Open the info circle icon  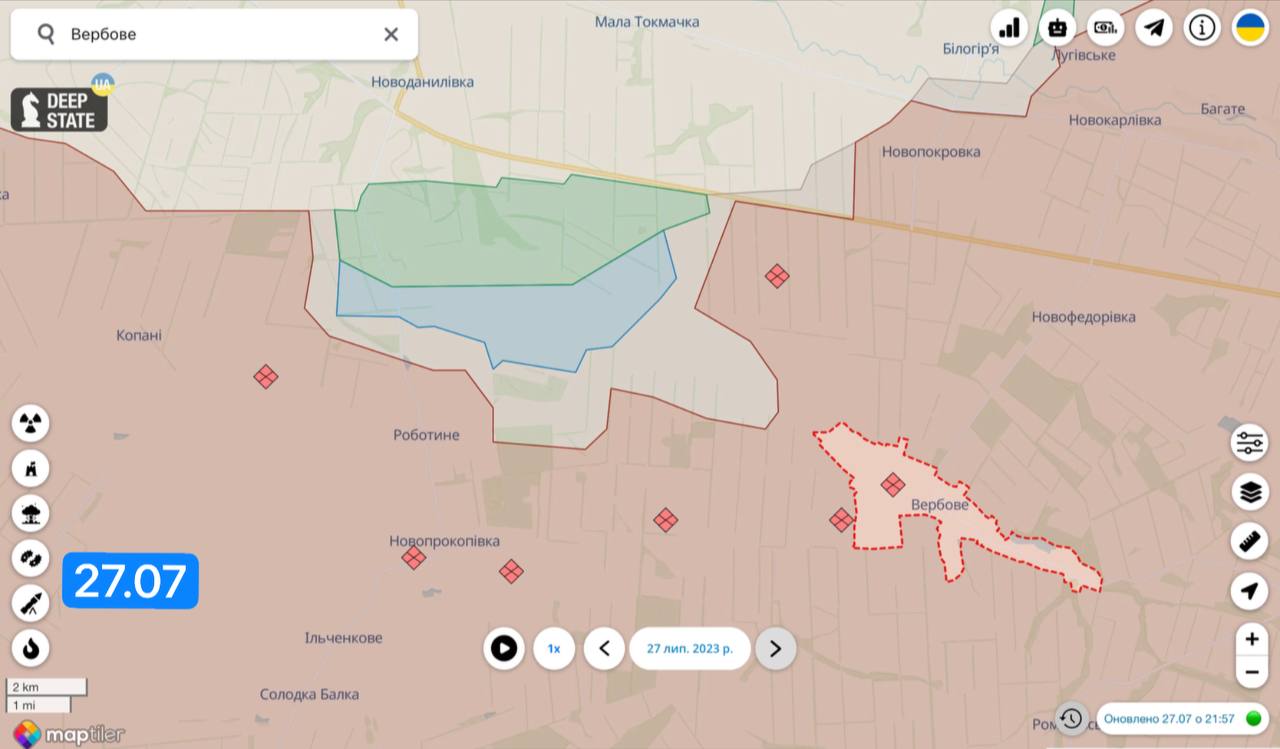[1202, 28]
